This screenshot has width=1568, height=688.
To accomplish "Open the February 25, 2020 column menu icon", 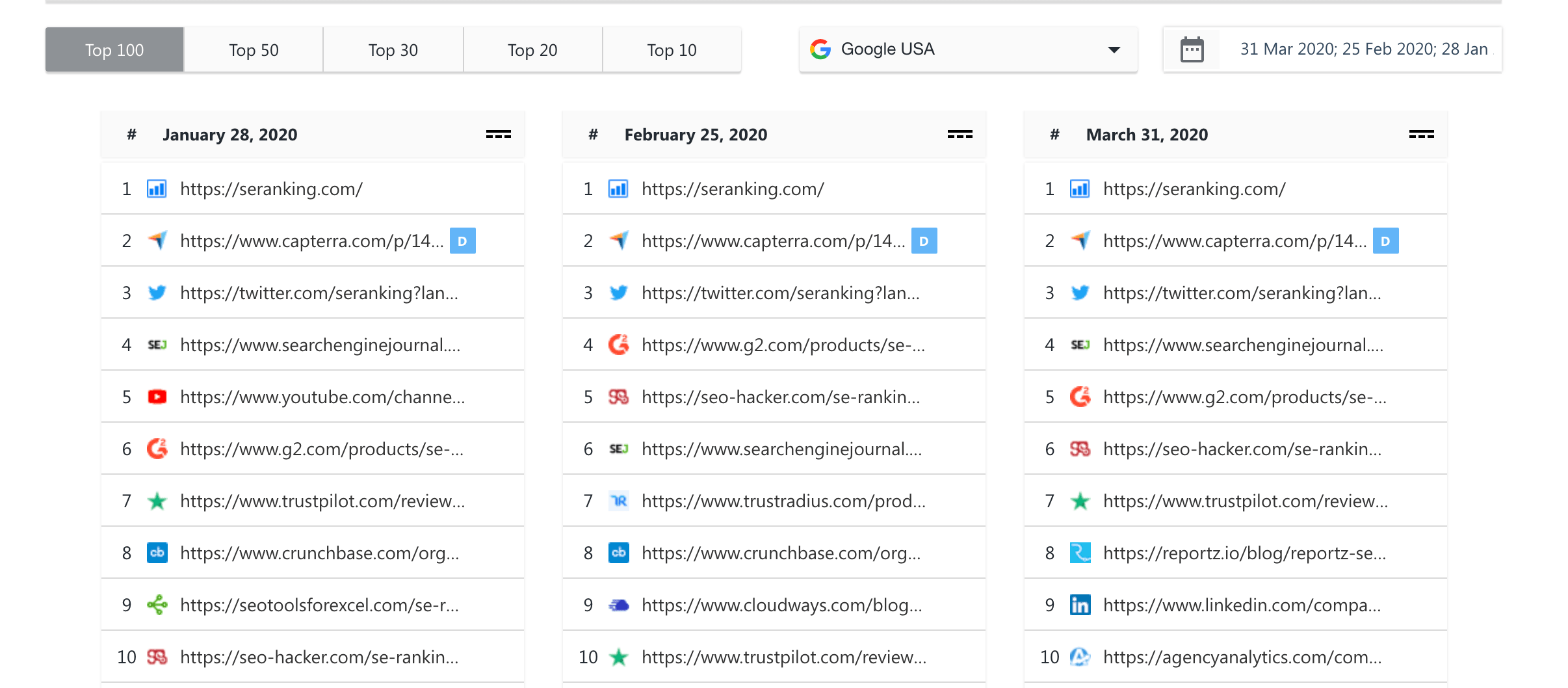I will click(x=960, y=135).
